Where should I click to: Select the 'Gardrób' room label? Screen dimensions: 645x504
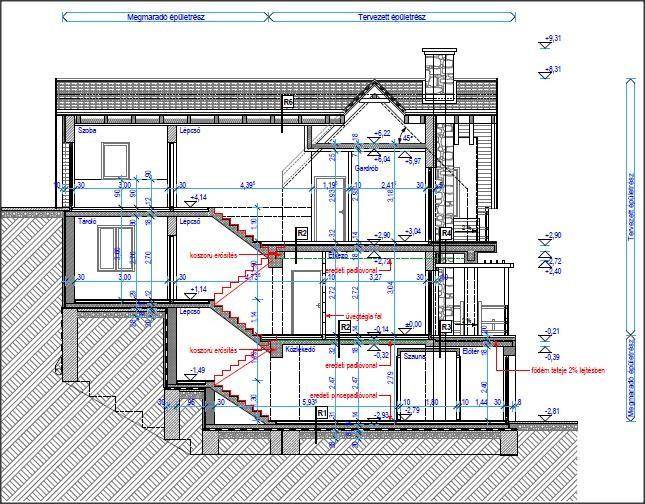pyautogui.click(x=366, y=169)
